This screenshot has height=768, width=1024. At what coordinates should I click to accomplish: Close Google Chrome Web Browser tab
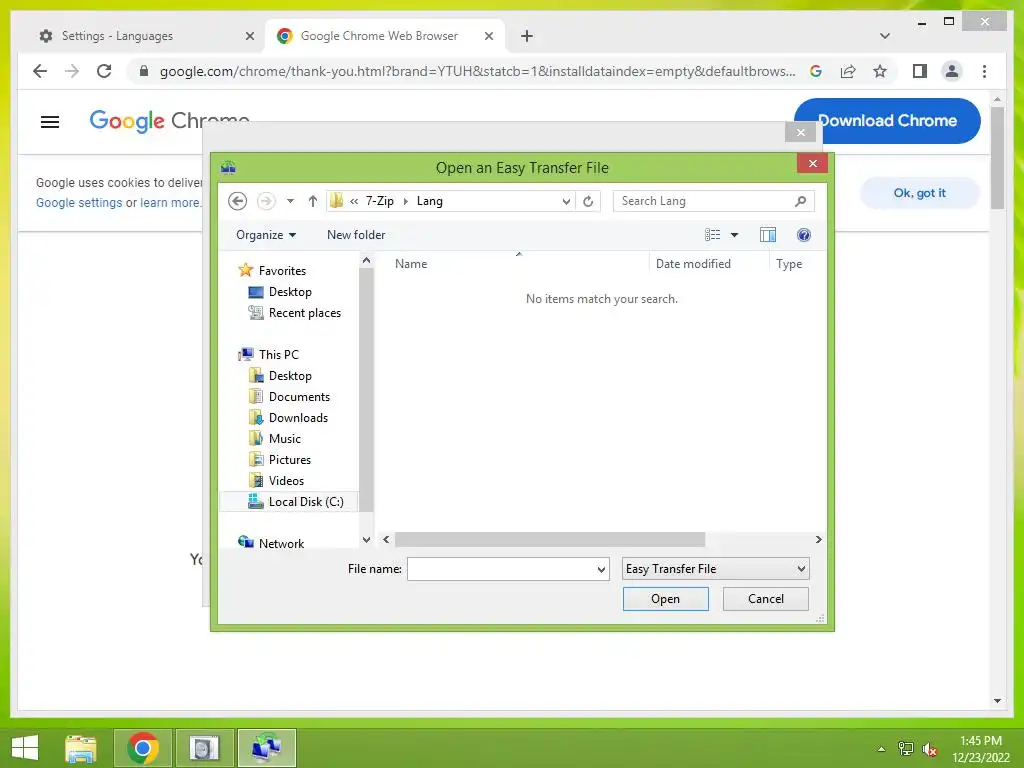[x=488, y=36]
